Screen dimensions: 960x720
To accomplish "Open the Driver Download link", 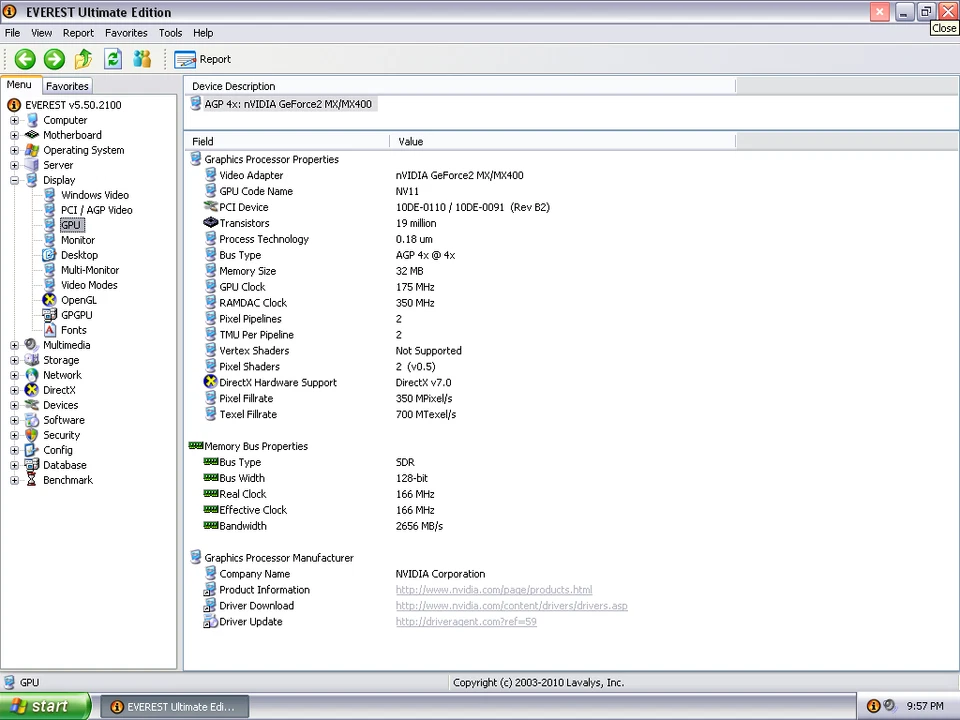I will (x=511, y=606).
